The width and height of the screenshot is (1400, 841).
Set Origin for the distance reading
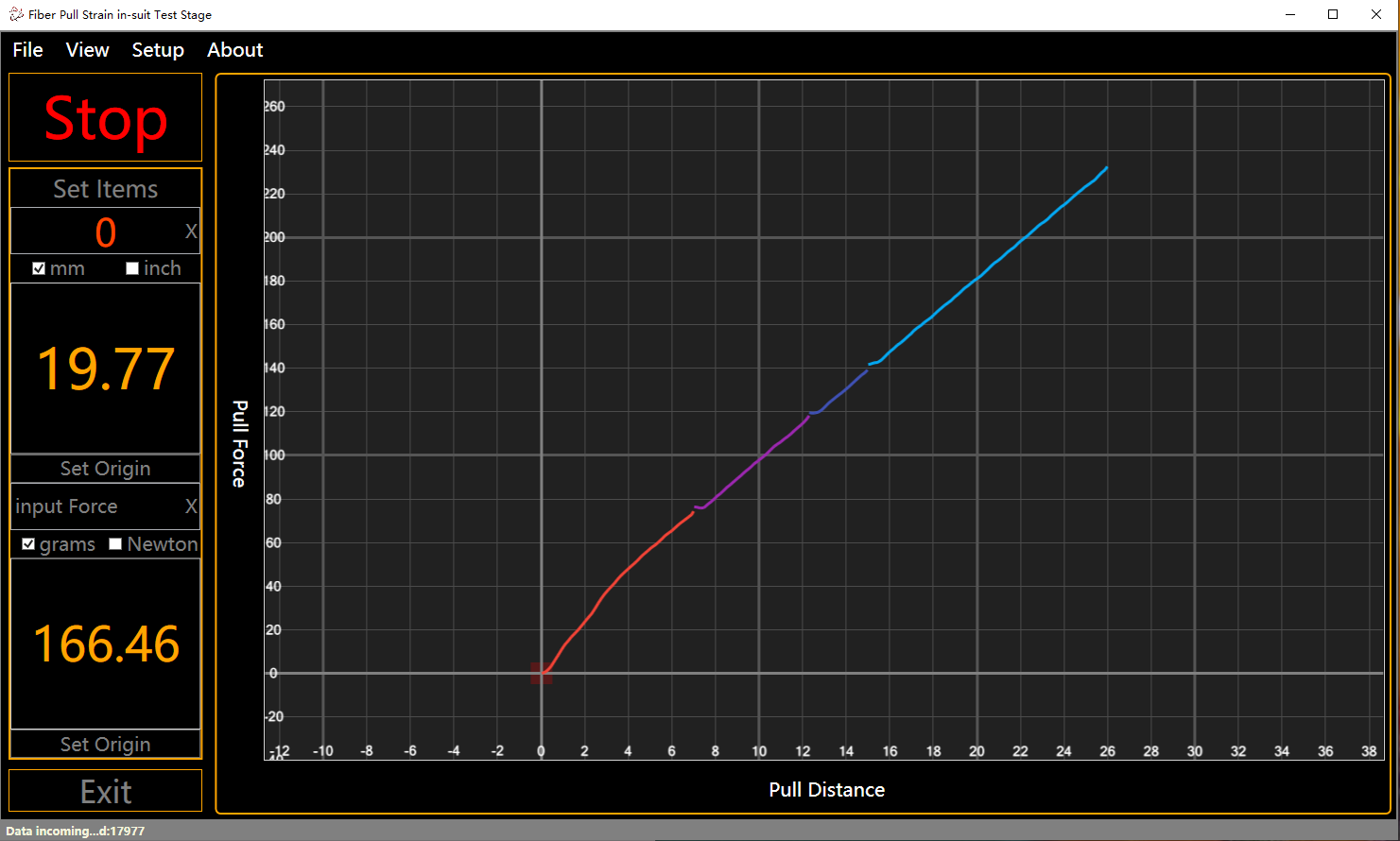pyautogui.click(x=106, y=469)
